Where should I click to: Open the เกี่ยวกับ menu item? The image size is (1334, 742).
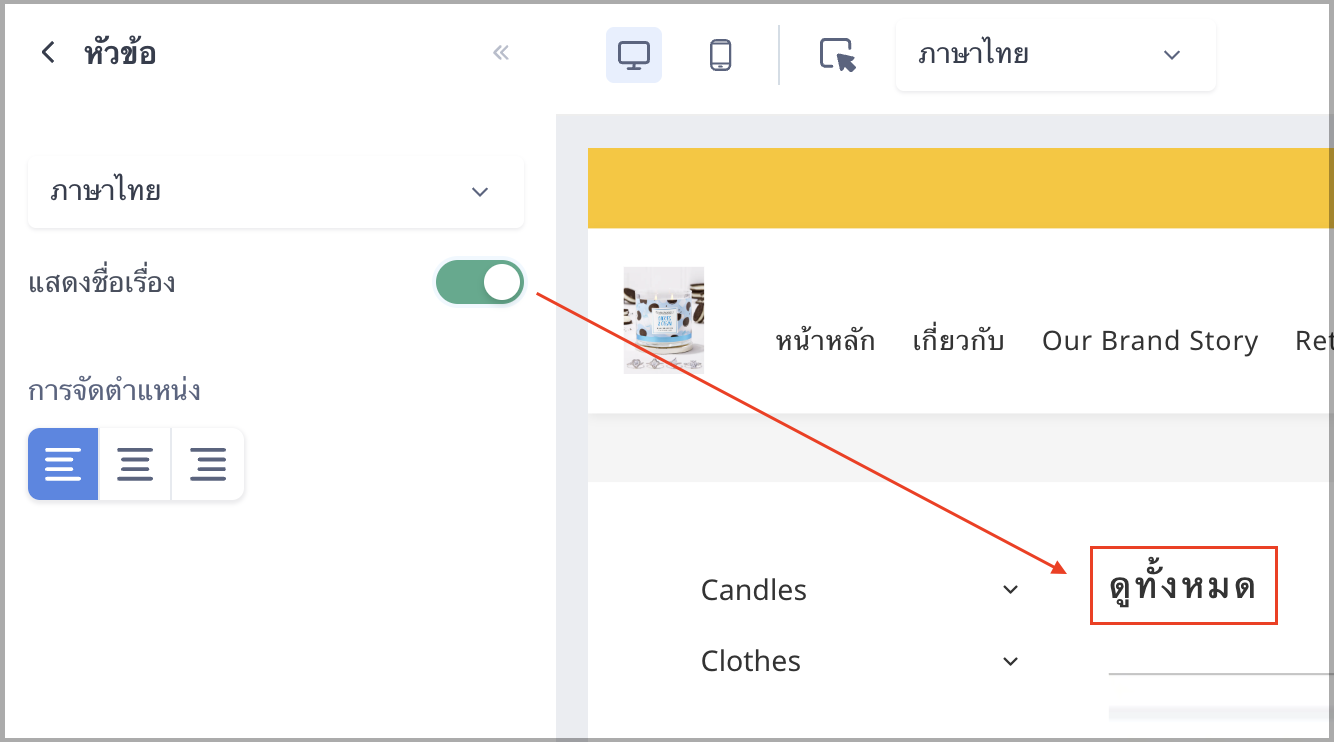(x=958, y=341)
